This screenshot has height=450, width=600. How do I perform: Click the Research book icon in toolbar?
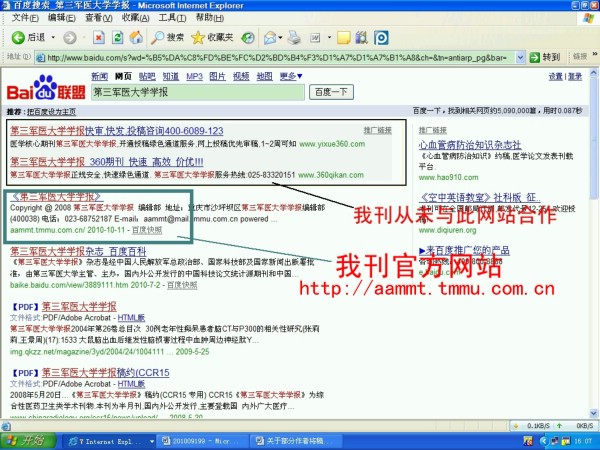coord(362,38)
